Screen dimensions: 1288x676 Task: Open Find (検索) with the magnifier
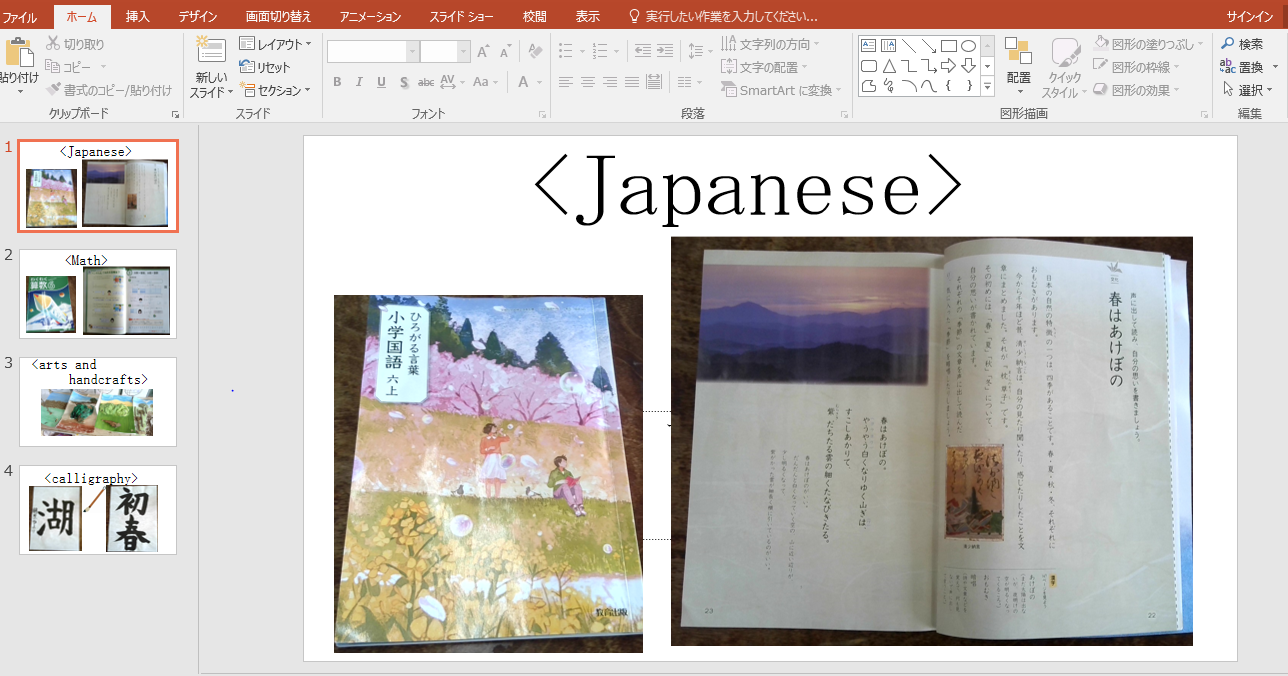[1242, 44]
